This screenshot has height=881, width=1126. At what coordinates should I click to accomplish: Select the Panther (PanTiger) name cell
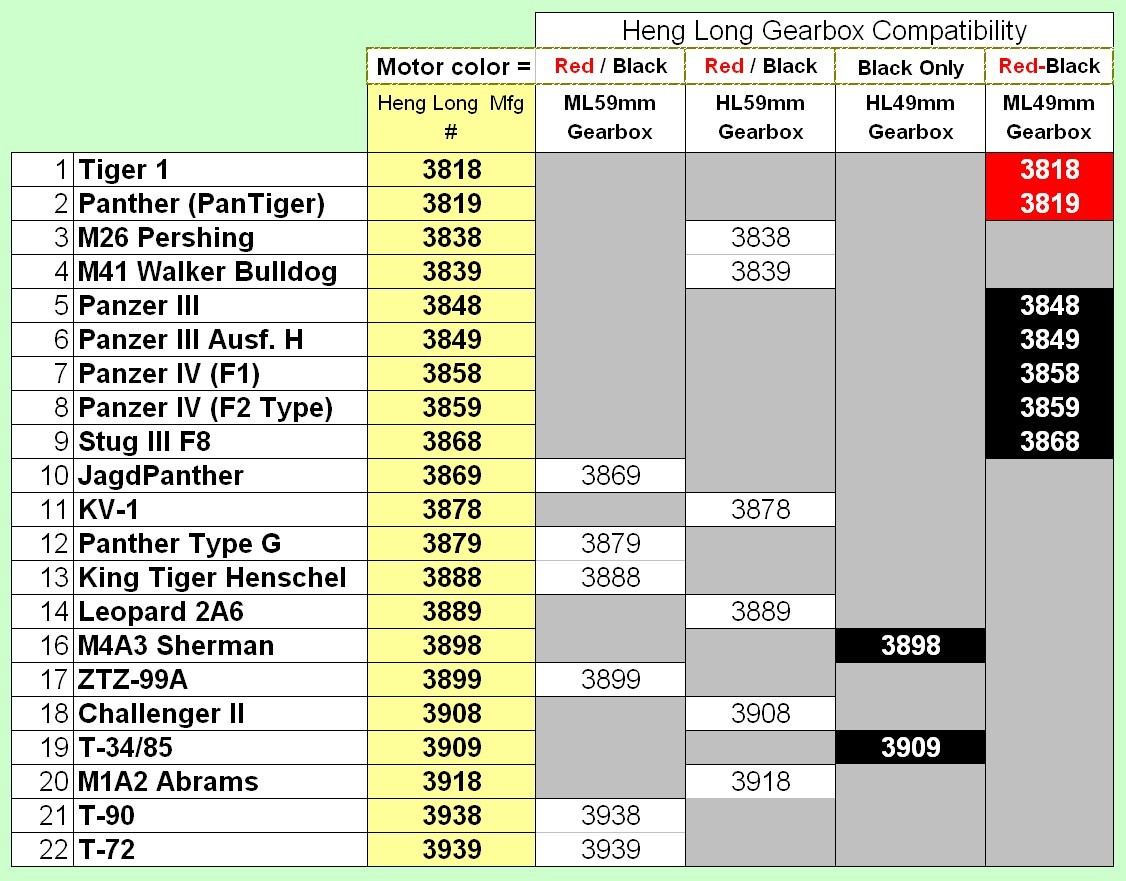(220, 203)
